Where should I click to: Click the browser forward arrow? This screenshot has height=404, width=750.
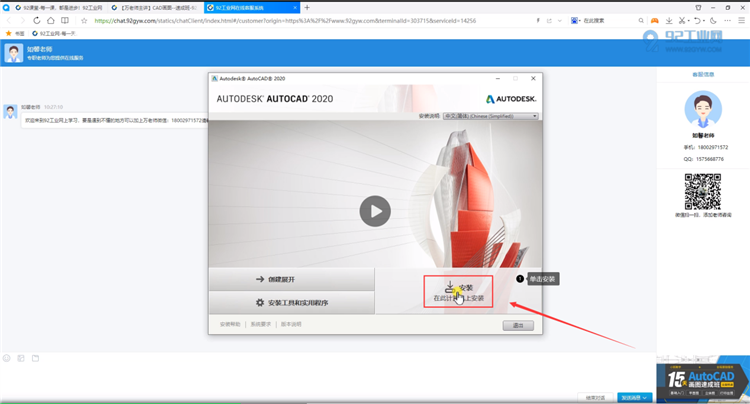click(22, 21)
